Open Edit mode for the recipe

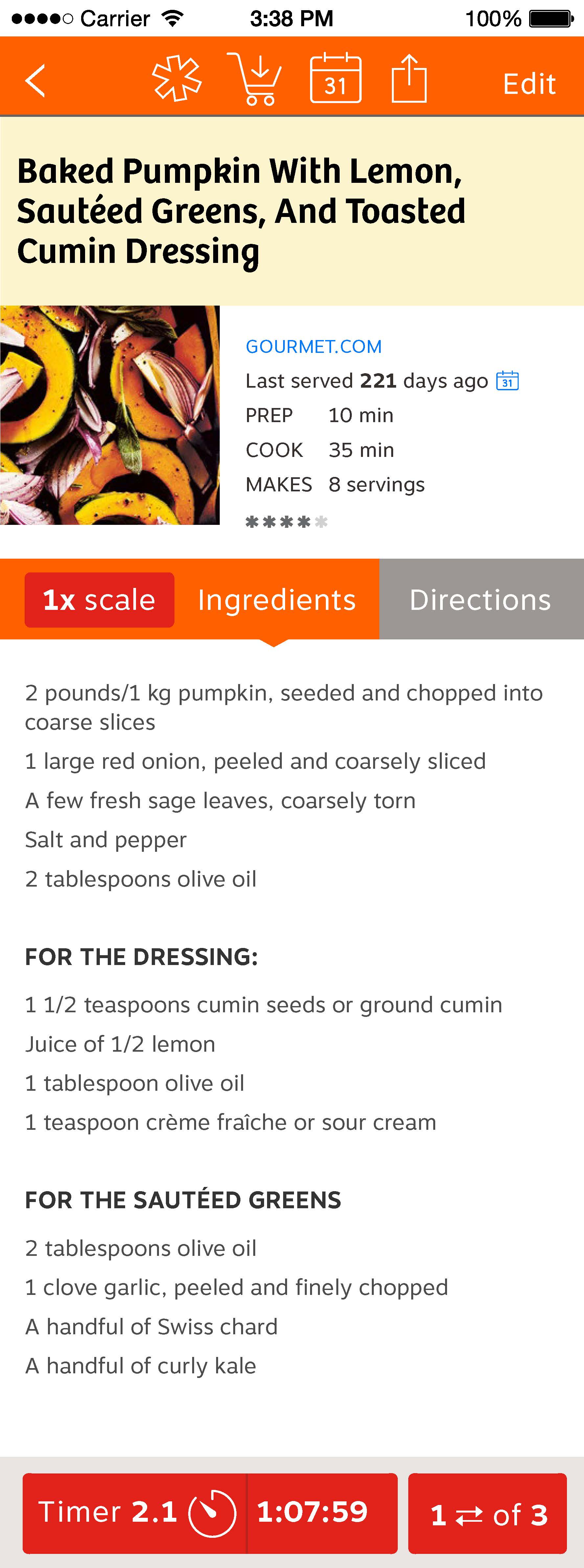(529, 84)
